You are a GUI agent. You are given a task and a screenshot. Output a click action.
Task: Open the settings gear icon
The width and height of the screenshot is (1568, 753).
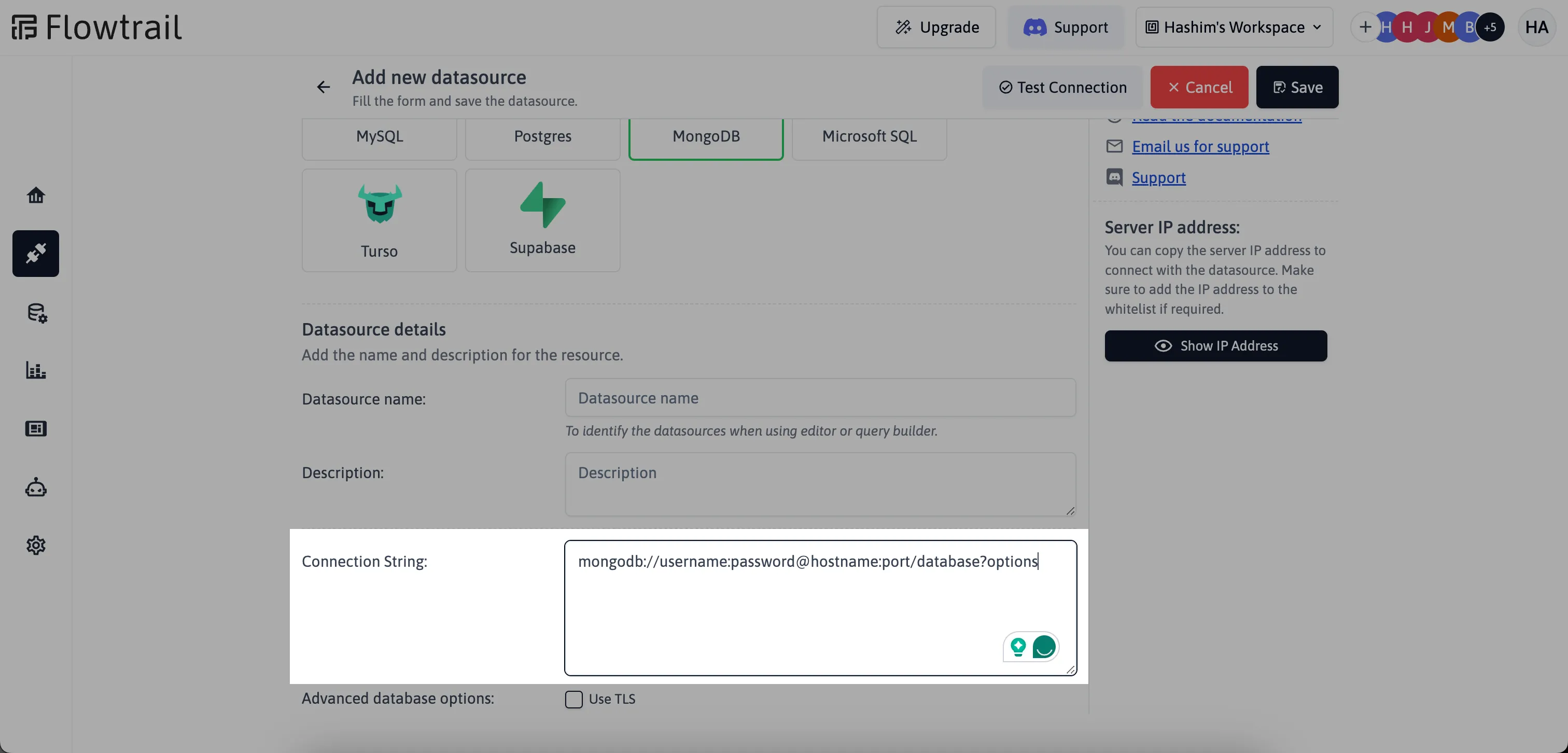(x=36, y=545)
